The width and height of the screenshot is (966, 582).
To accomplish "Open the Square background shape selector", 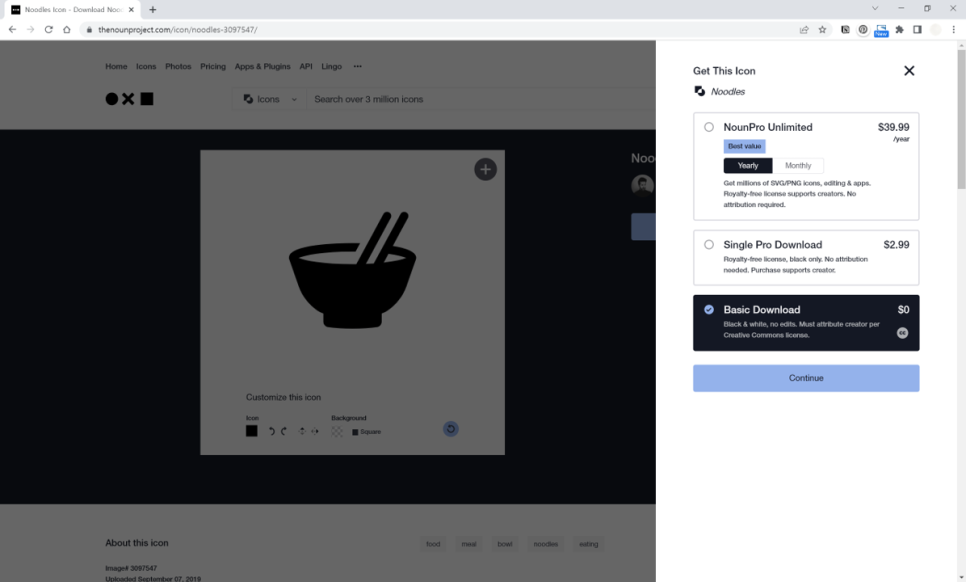I will click(367, 432).
